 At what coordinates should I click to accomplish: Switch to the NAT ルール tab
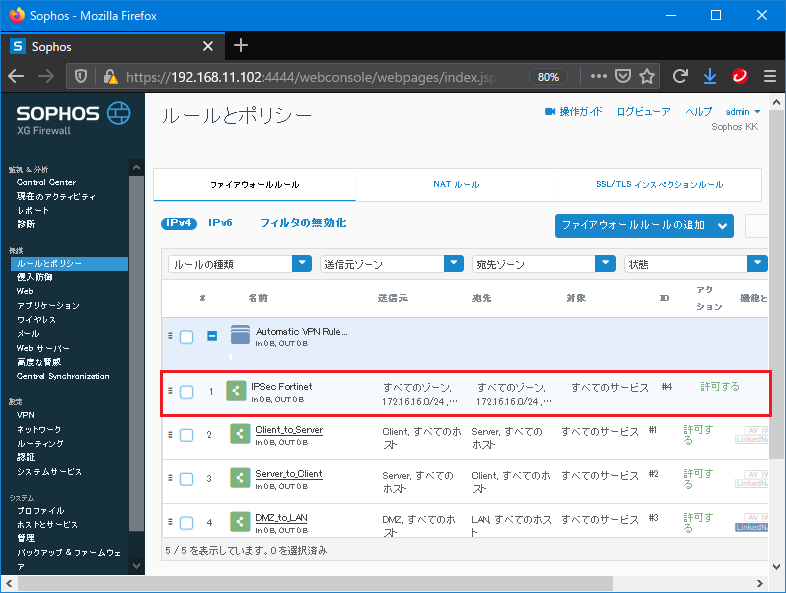point(456,184)
